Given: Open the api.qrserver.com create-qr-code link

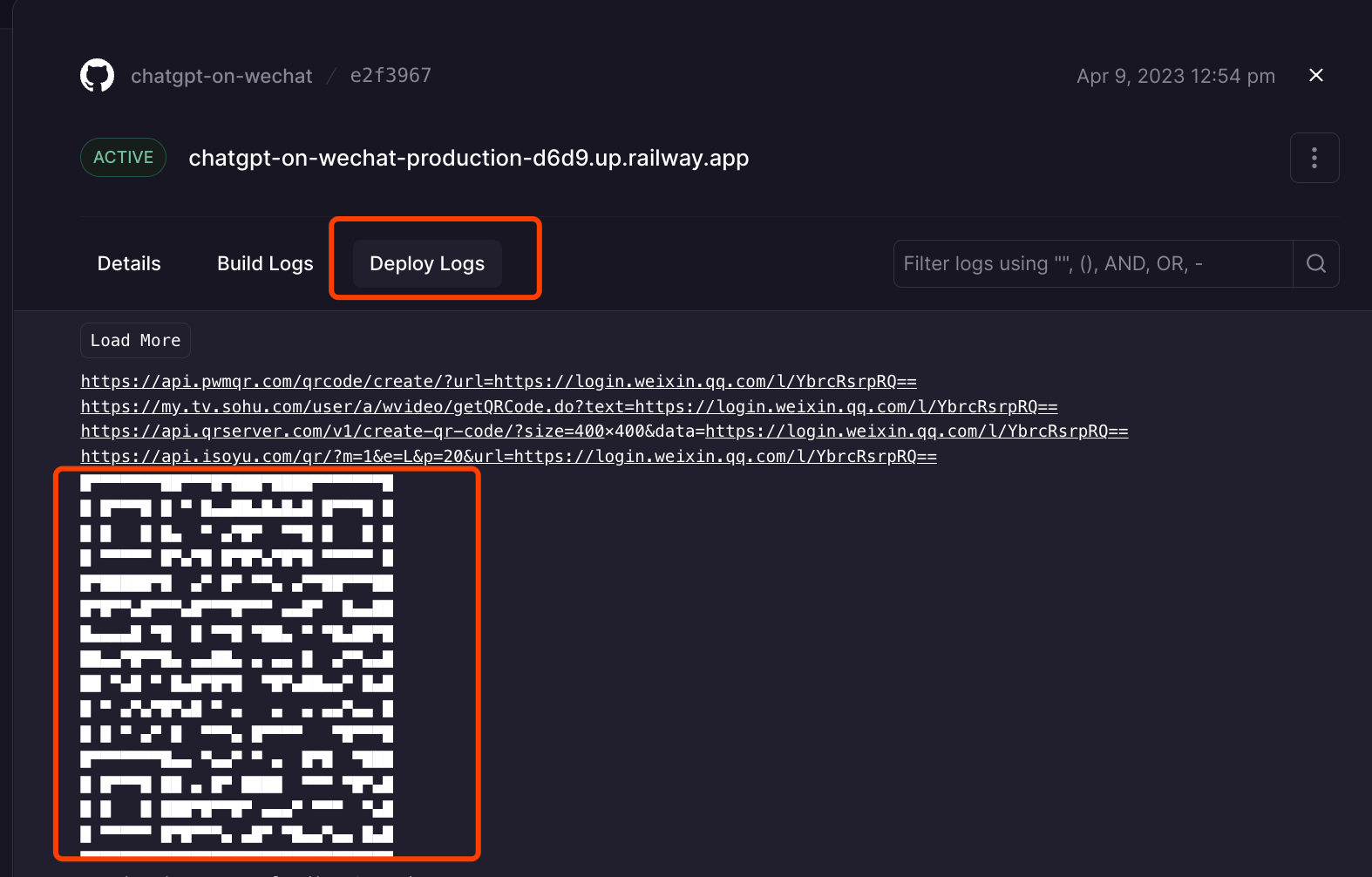Looking at the screenshot, I should (604, 432).
